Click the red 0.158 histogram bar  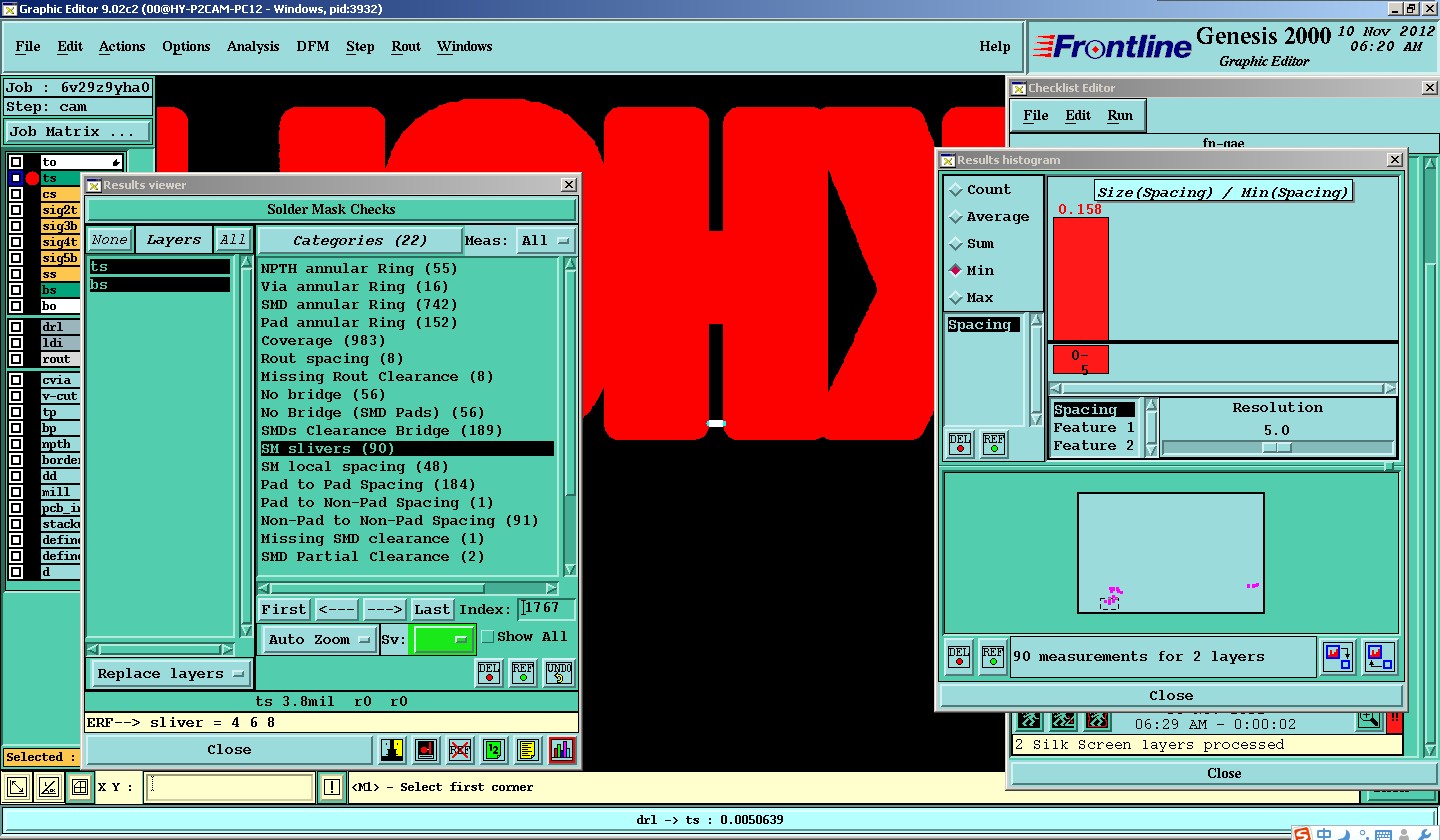coord(1081,278)
